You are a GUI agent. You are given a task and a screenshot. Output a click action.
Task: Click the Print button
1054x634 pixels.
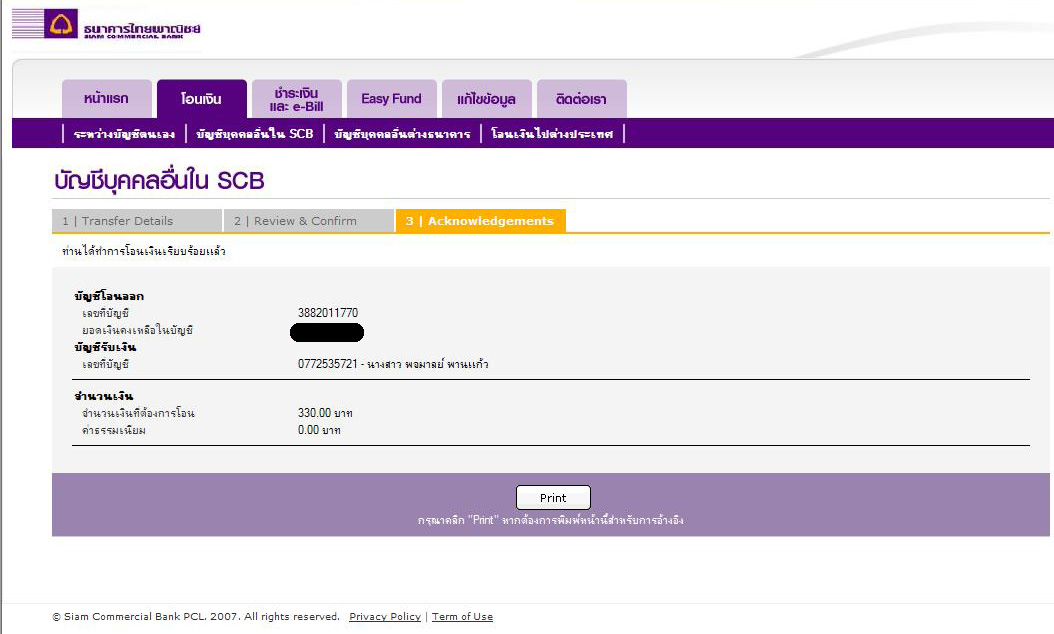(x=553, y=498)
